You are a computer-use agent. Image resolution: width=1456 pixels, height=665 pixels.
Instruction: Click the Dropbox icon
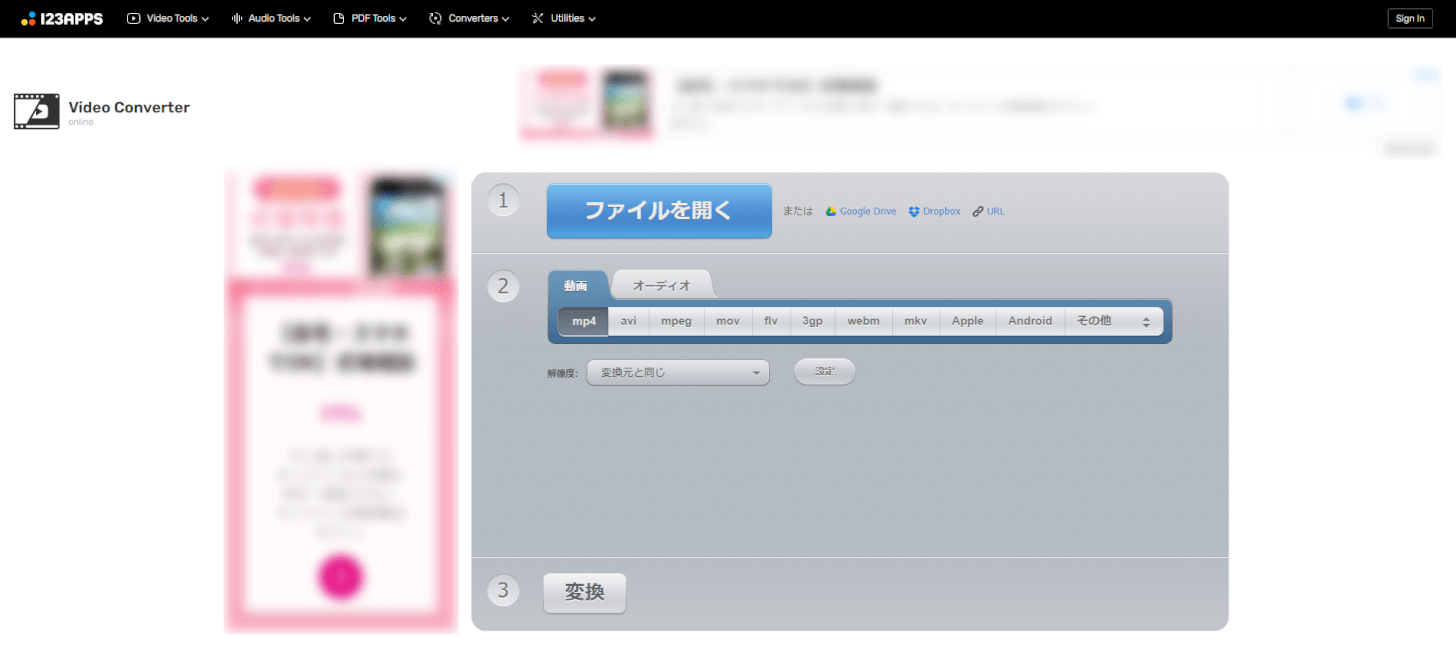pyautogui.click(x=914, y=212)
